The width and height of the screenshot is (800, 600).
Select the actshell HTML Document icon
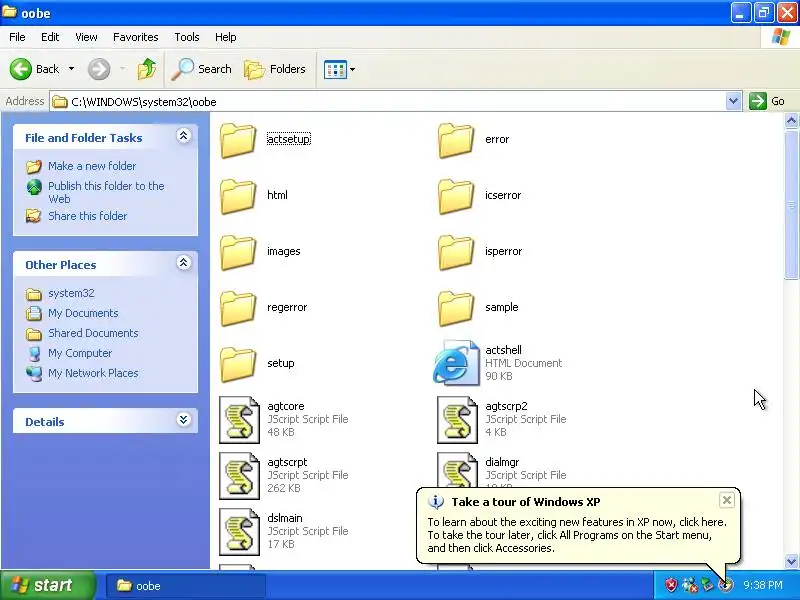coord(456,363)
